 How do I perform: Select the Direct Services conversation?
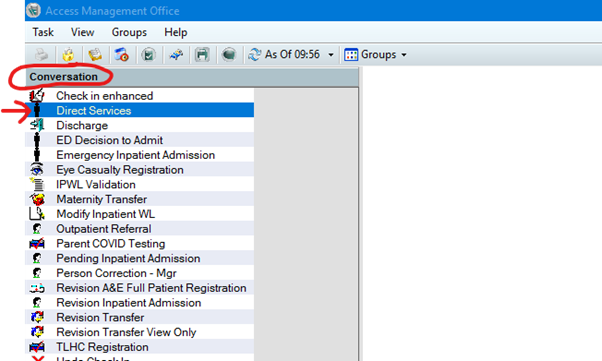click(x=140, y=110)
